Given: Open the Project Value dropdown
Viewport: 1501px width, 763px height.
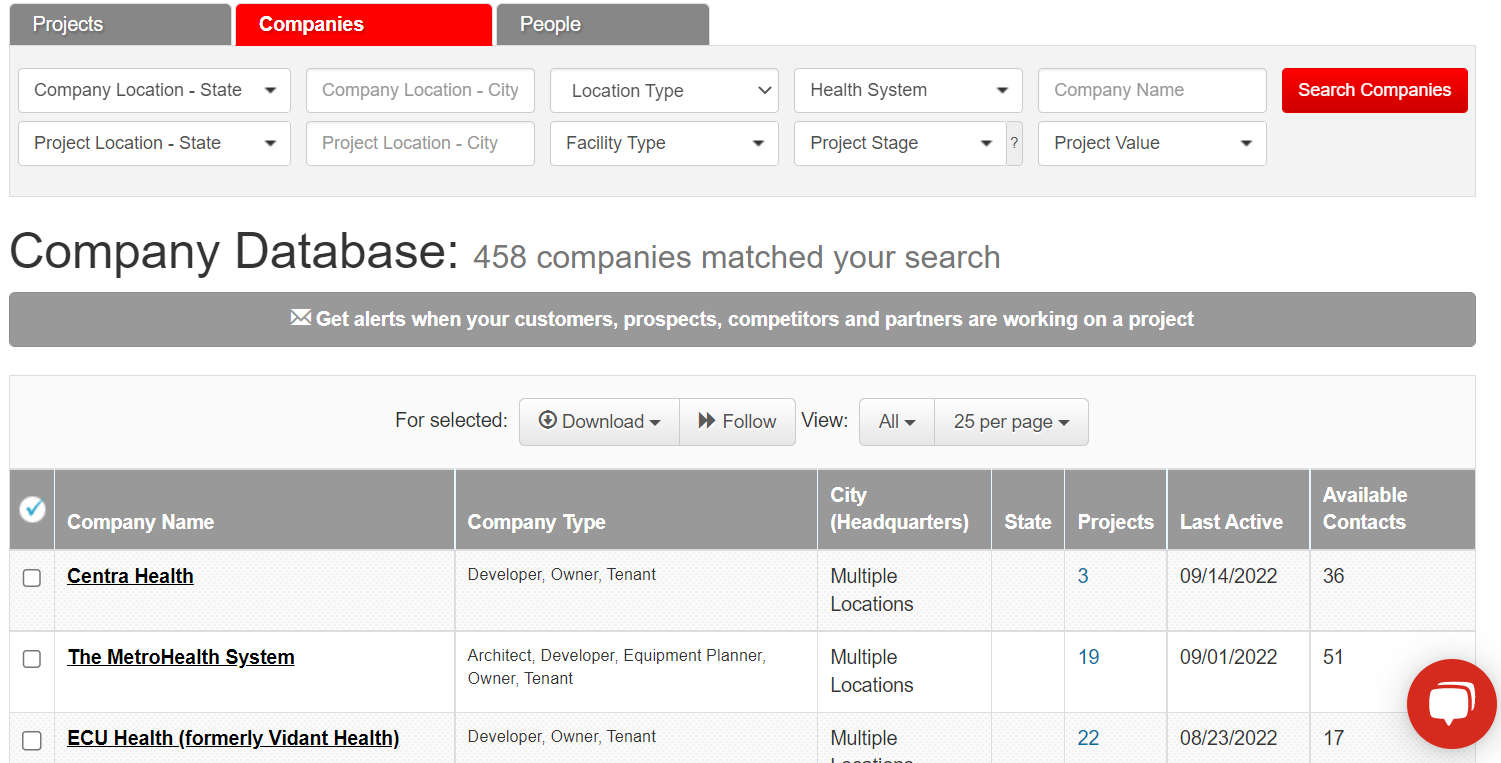Looking at the screenshot, I should (x=1151, y=143).
